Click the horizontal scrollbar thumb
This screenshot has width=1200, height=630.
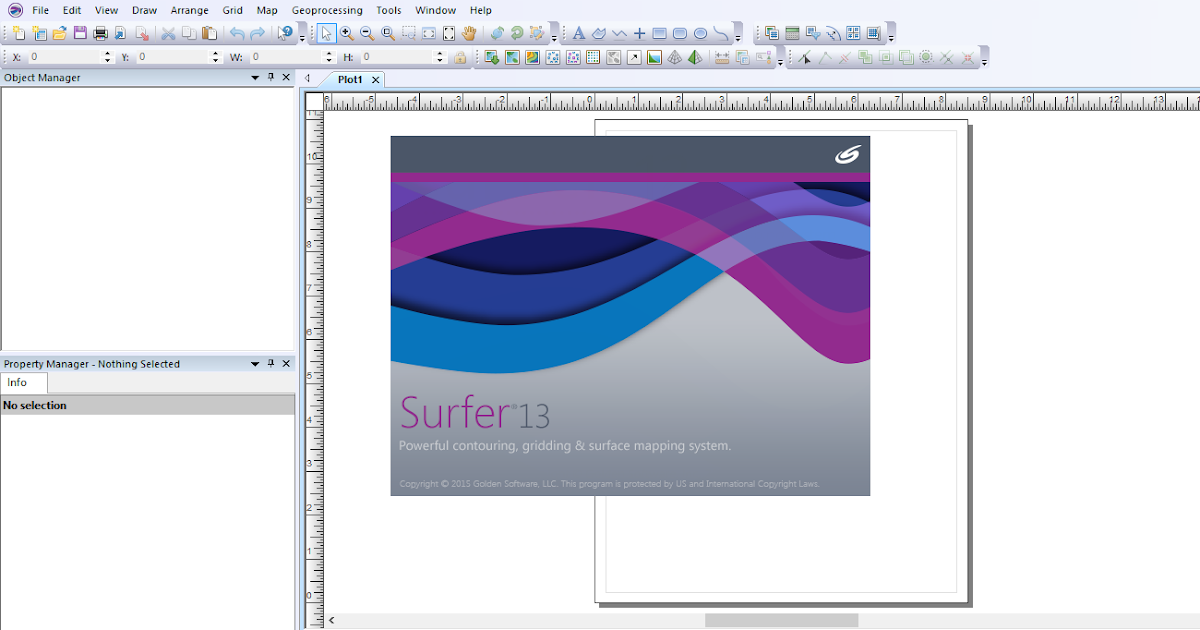781,620
